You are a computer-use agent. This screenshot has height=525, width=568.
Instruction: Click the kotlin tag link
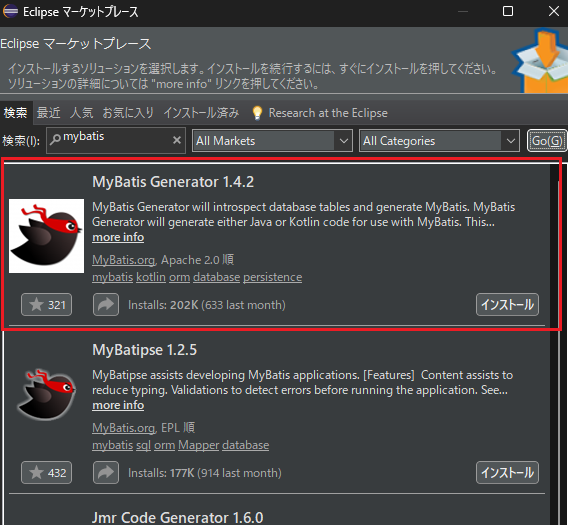[151, 277]
